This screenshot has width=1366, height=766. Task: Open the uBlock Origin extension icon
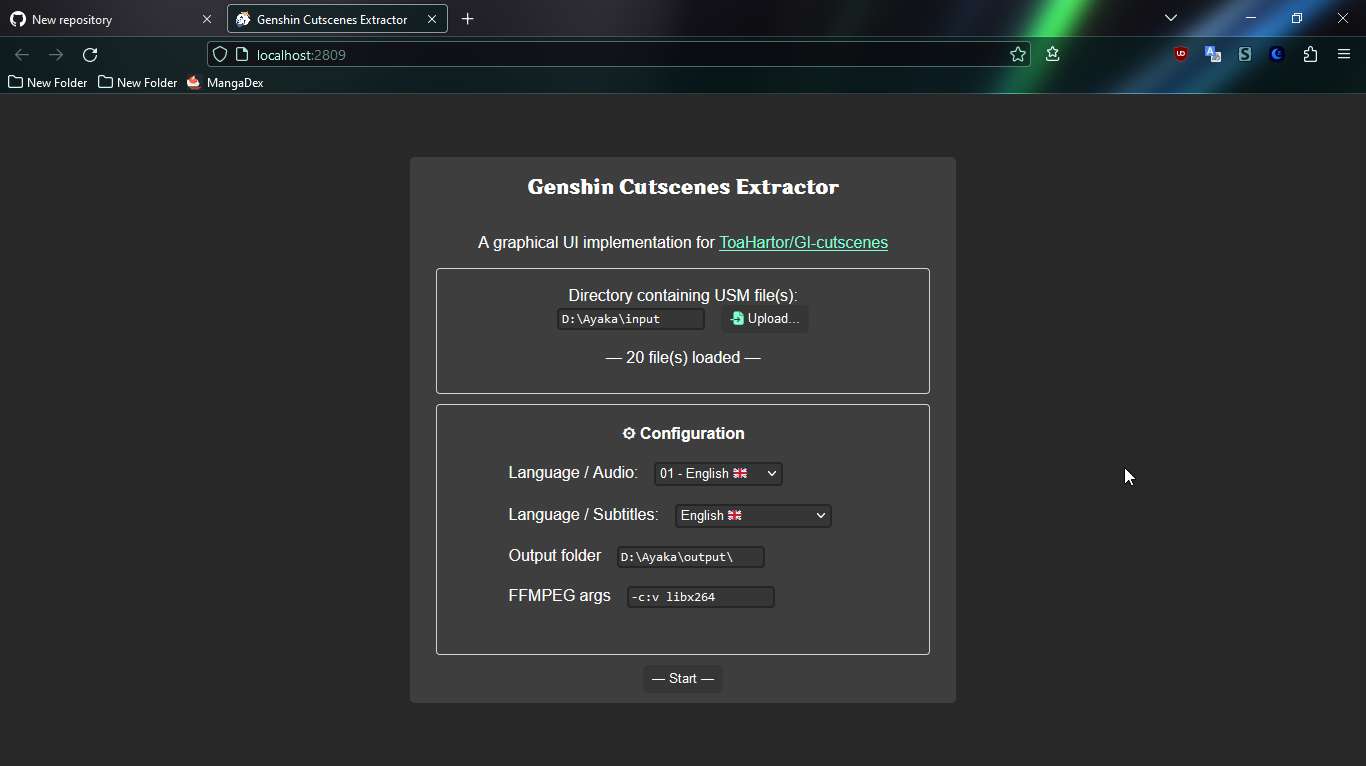(x=1181, y=54)
